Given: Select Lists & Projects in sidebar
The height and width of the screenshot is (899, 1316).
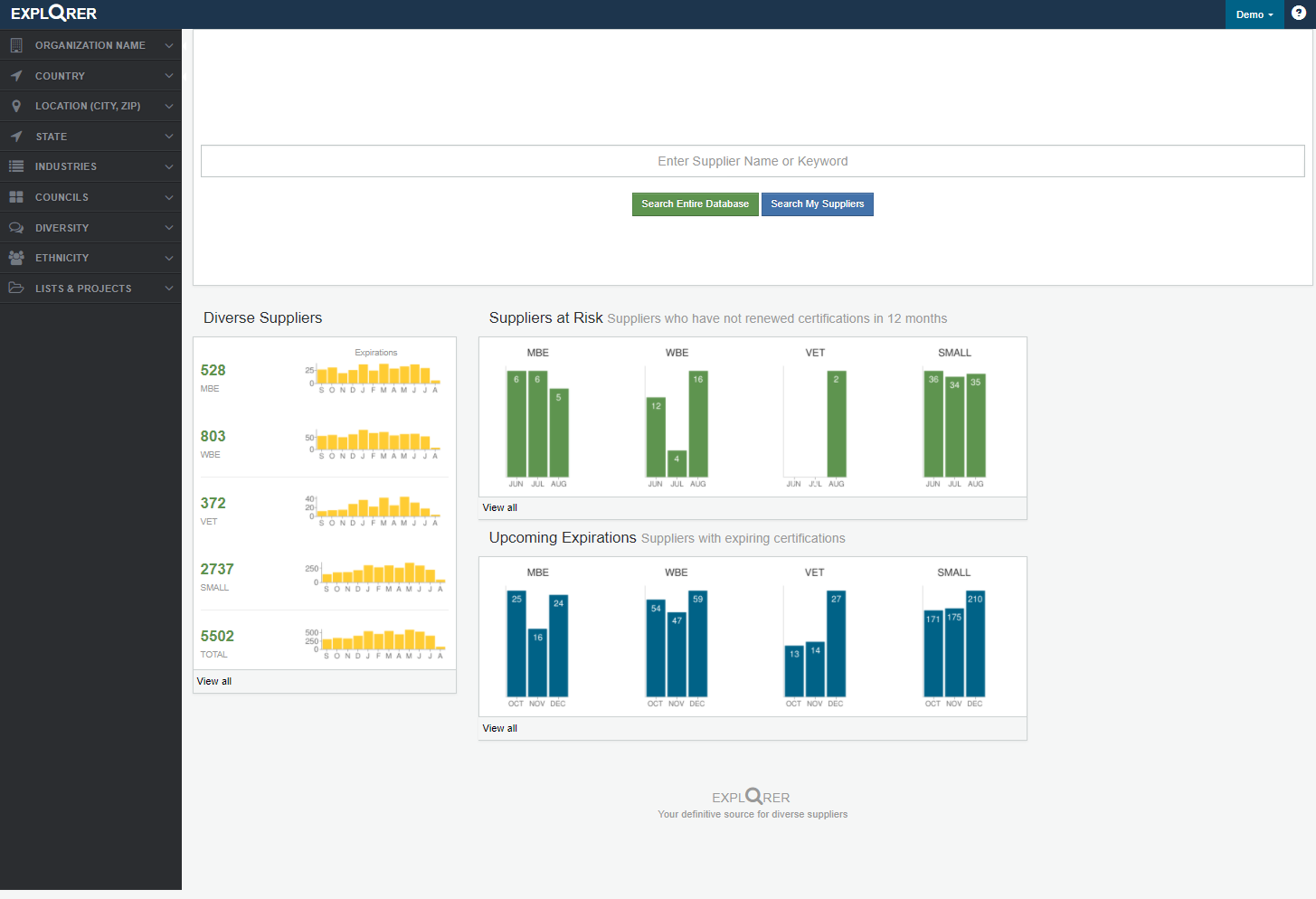Looking at the screenshot, I should click(x=90, y=289).
